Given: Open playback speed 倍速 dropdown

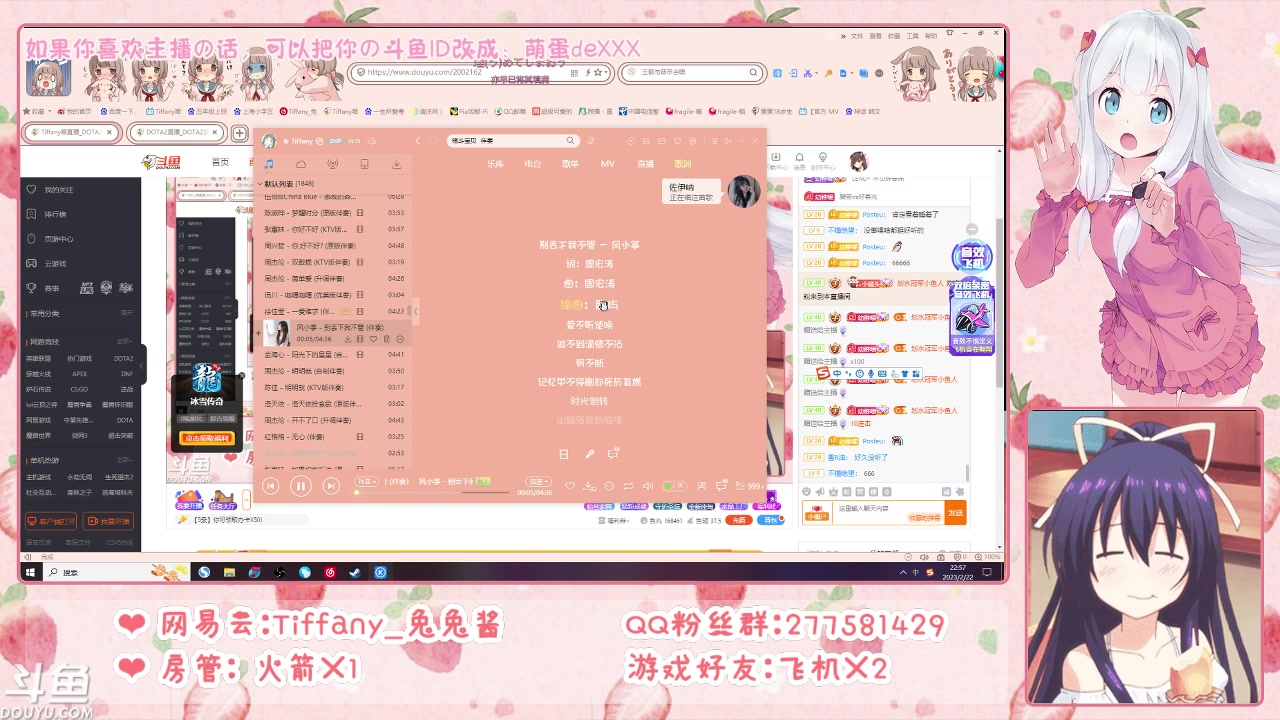Looking at the screenshot, I should point(538,481).
